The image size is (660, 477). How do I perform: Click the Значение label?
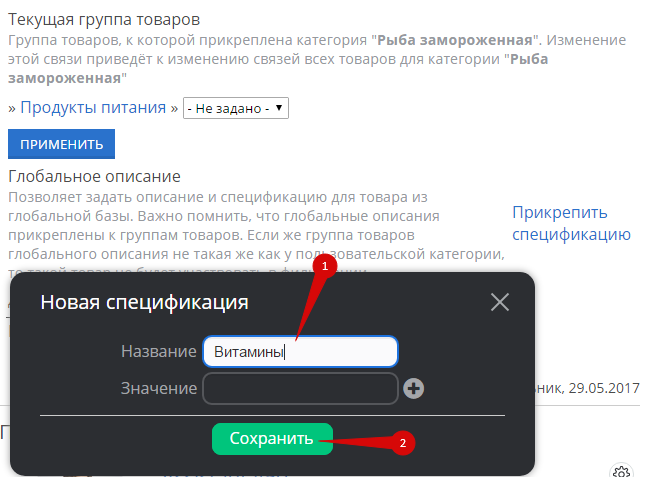tap(158, 389)
